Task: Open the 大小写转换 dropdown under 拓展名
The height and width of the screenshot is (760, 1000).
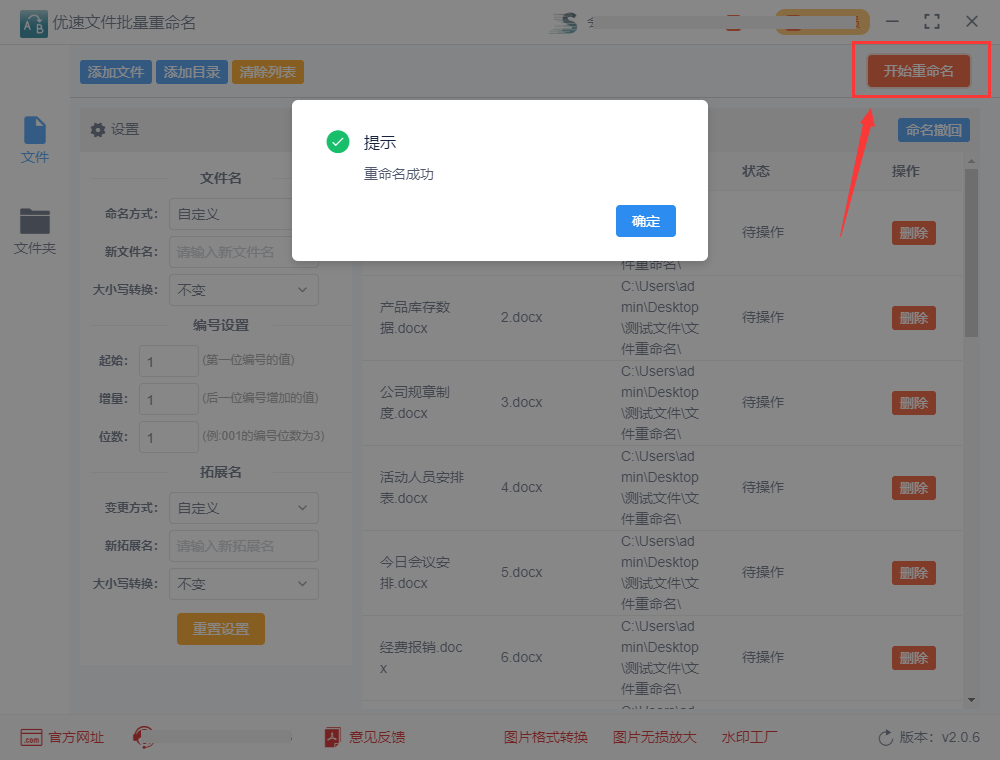Action: pos(243,583)
